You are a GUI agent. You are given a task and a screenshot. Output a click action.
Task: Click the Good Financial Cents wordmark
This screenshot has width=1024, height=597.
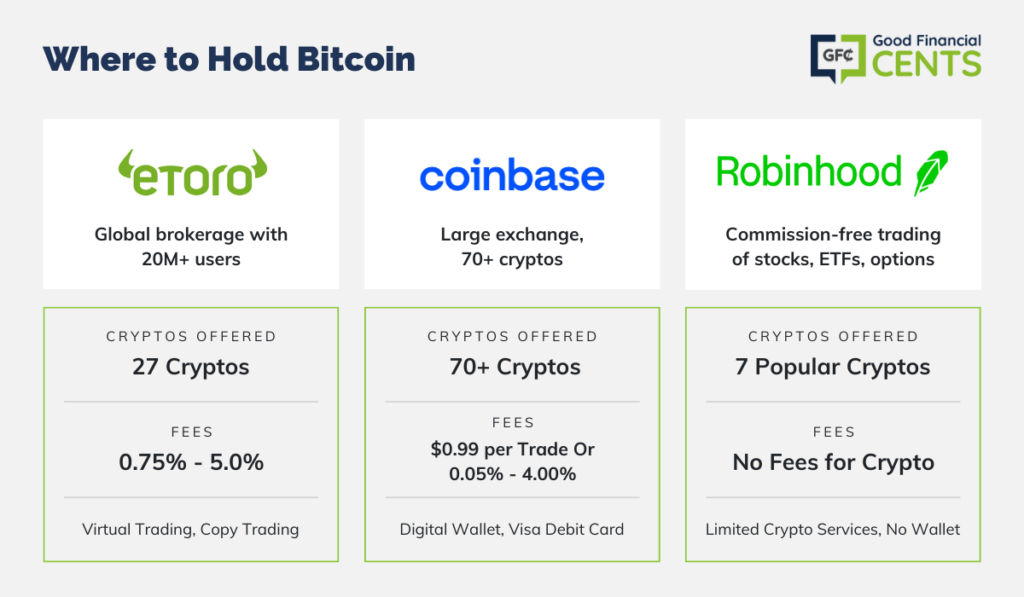(x=926, y=56)
